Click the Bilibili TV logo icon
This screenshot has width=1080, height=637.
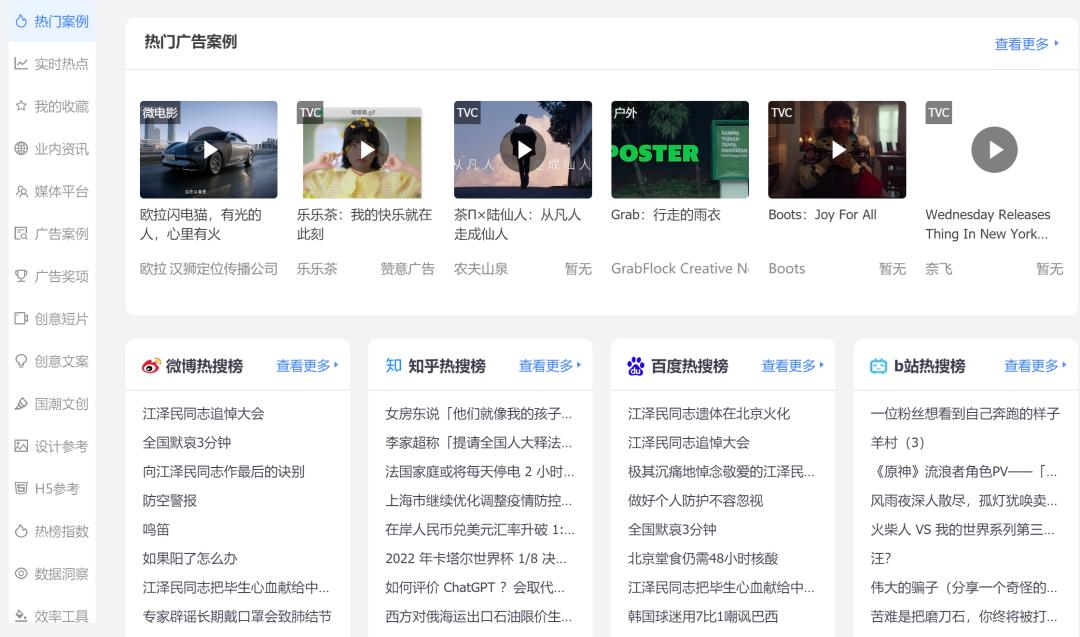click(x=878, y=365)
